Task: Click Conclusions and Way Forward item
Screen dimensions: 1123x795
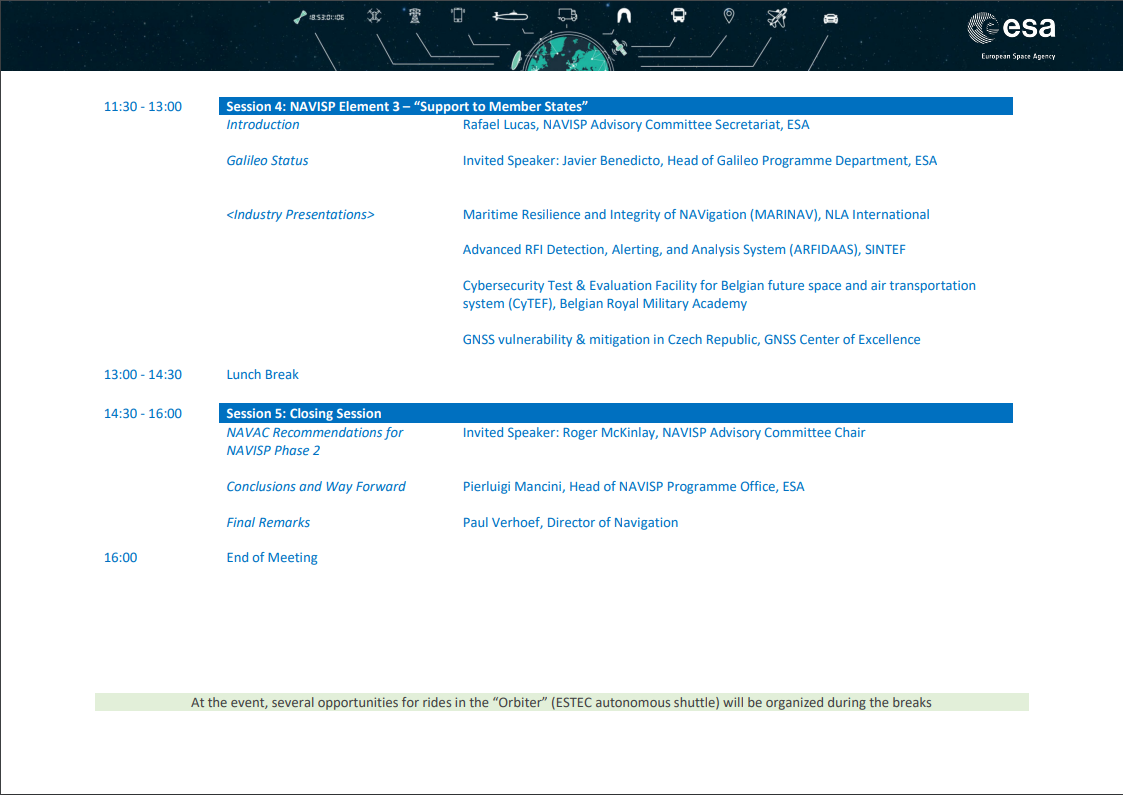Action: 316,486
